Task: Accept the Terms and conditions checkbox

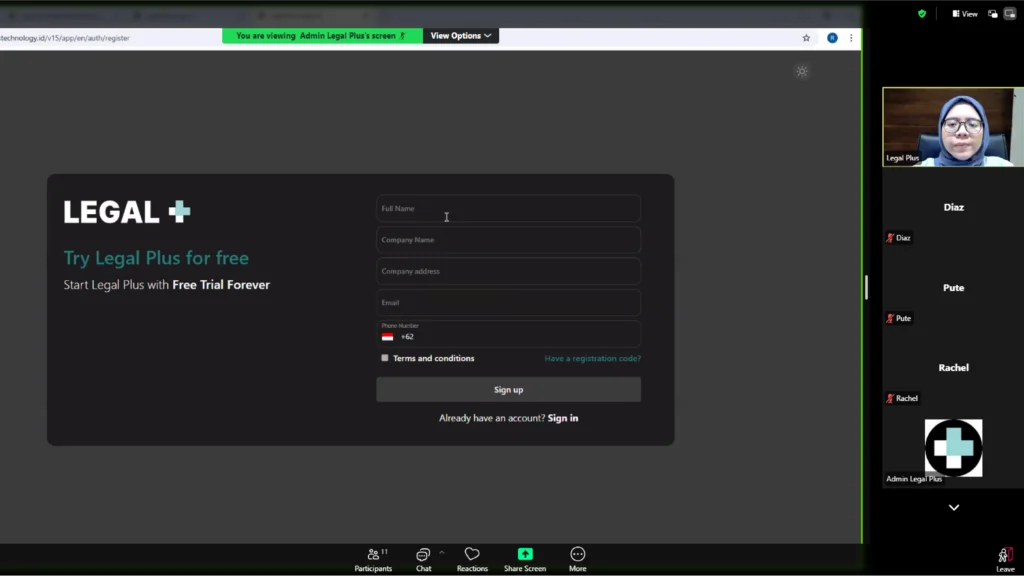Action: point(385,358)
